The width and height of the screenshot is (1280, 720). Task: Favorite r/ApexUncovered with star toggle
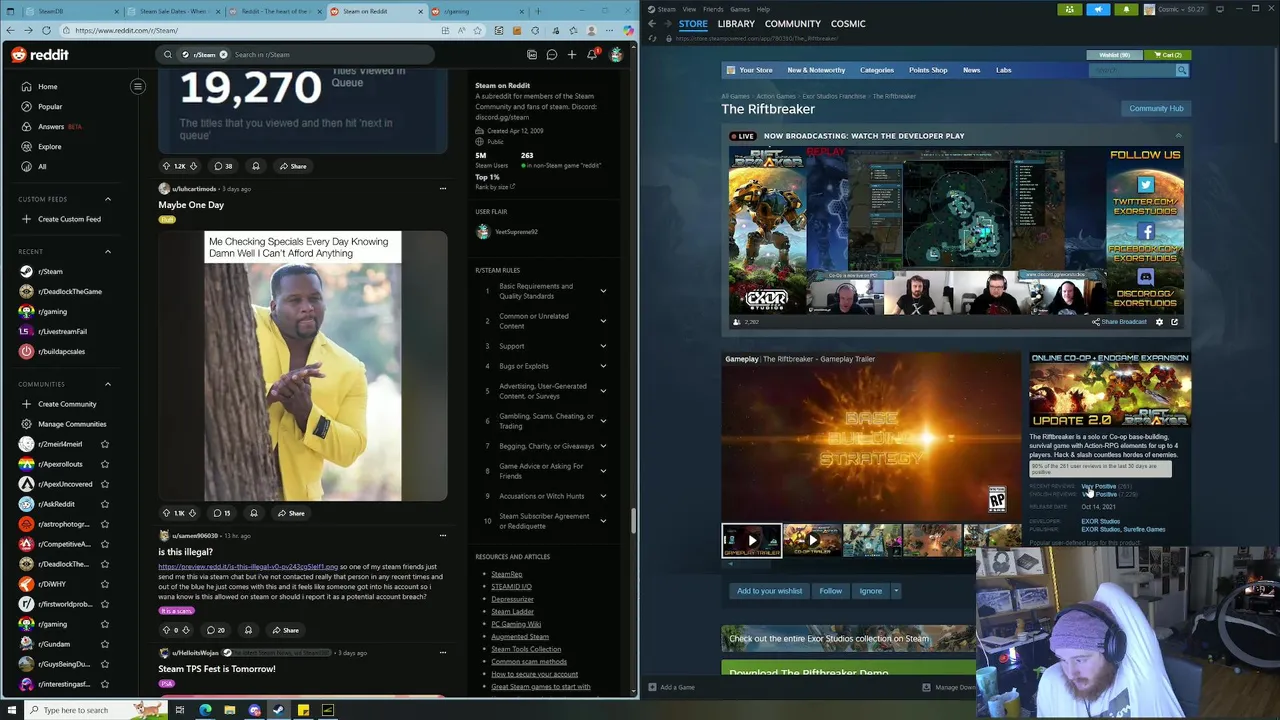pos(105,484)
